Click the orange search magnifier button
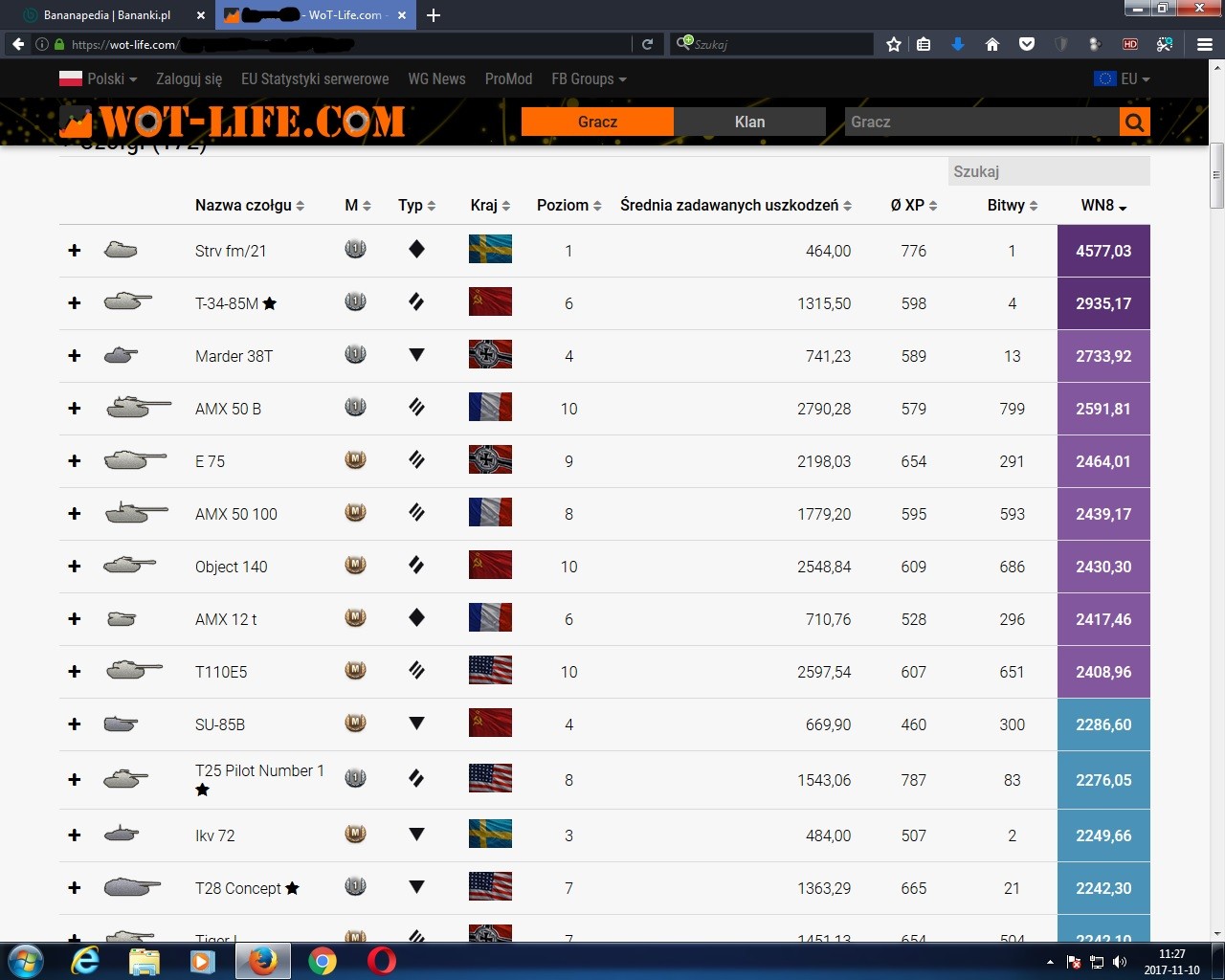 tap(1134, 122)
